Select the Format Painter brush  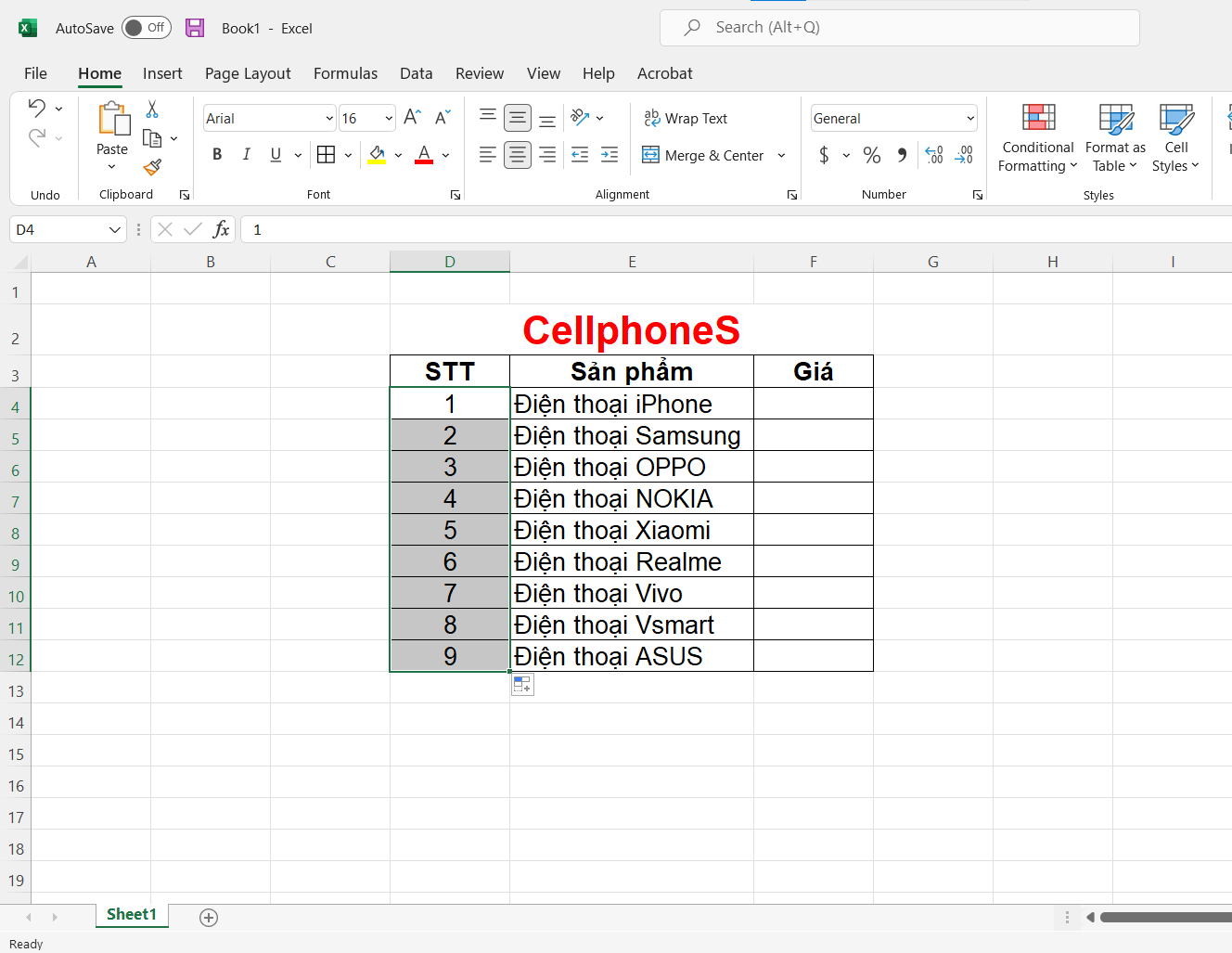click(x=152, y=167)
